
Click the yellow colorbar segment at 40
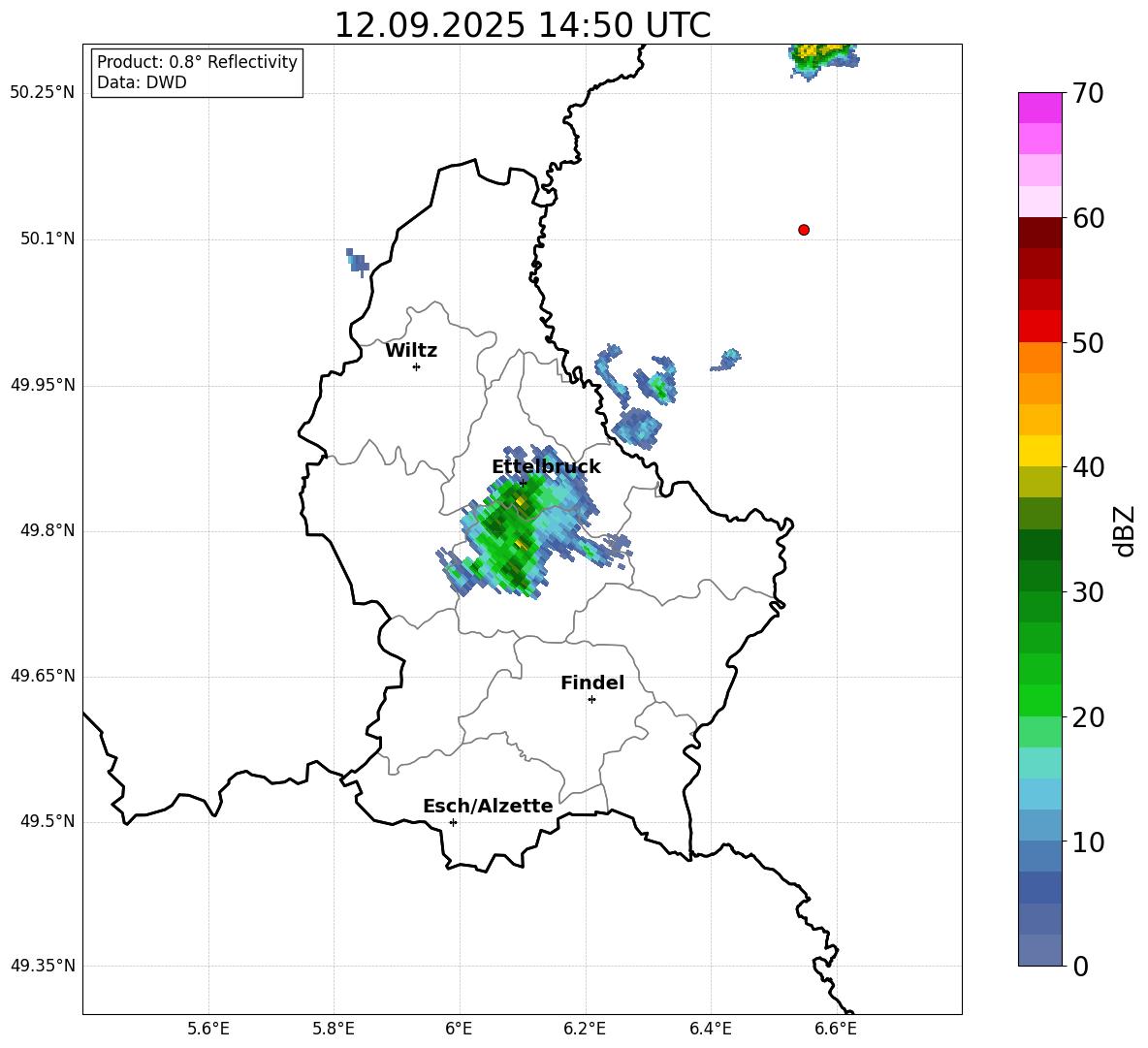(1039, 452)
